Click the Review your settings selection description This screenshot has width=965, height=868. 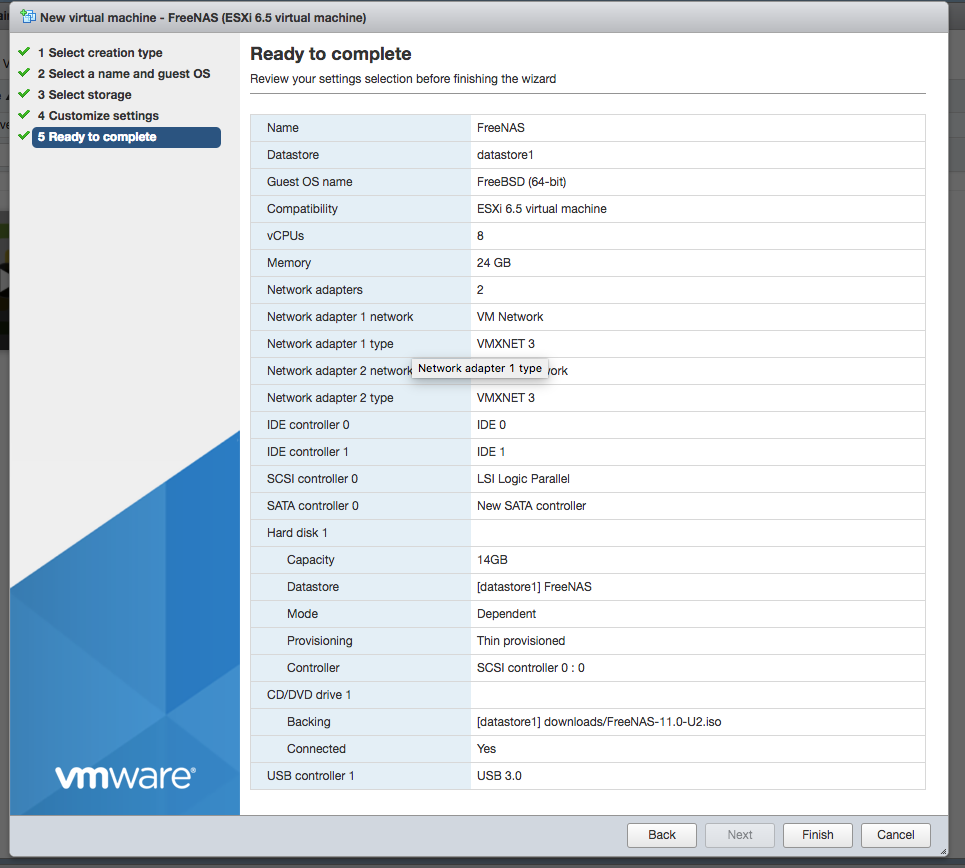(403, 79)
